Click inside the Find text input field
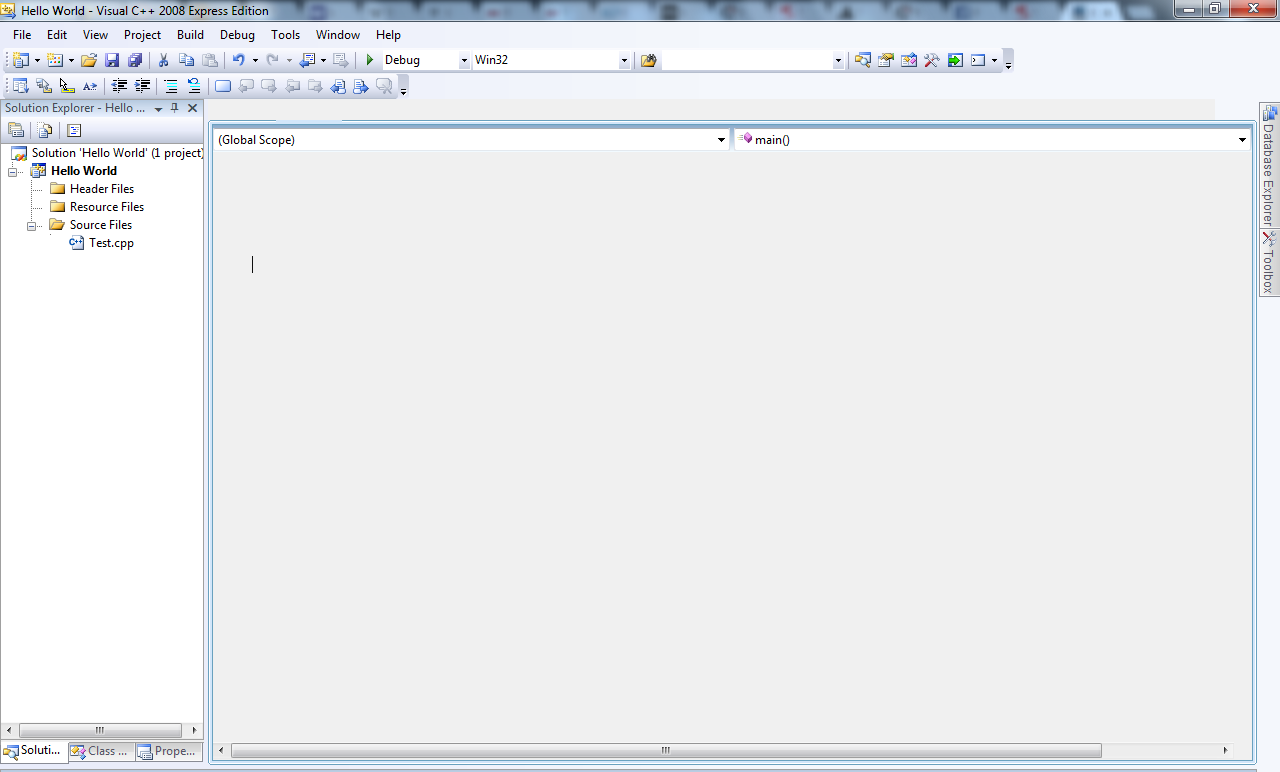 [x=747, y=60]
